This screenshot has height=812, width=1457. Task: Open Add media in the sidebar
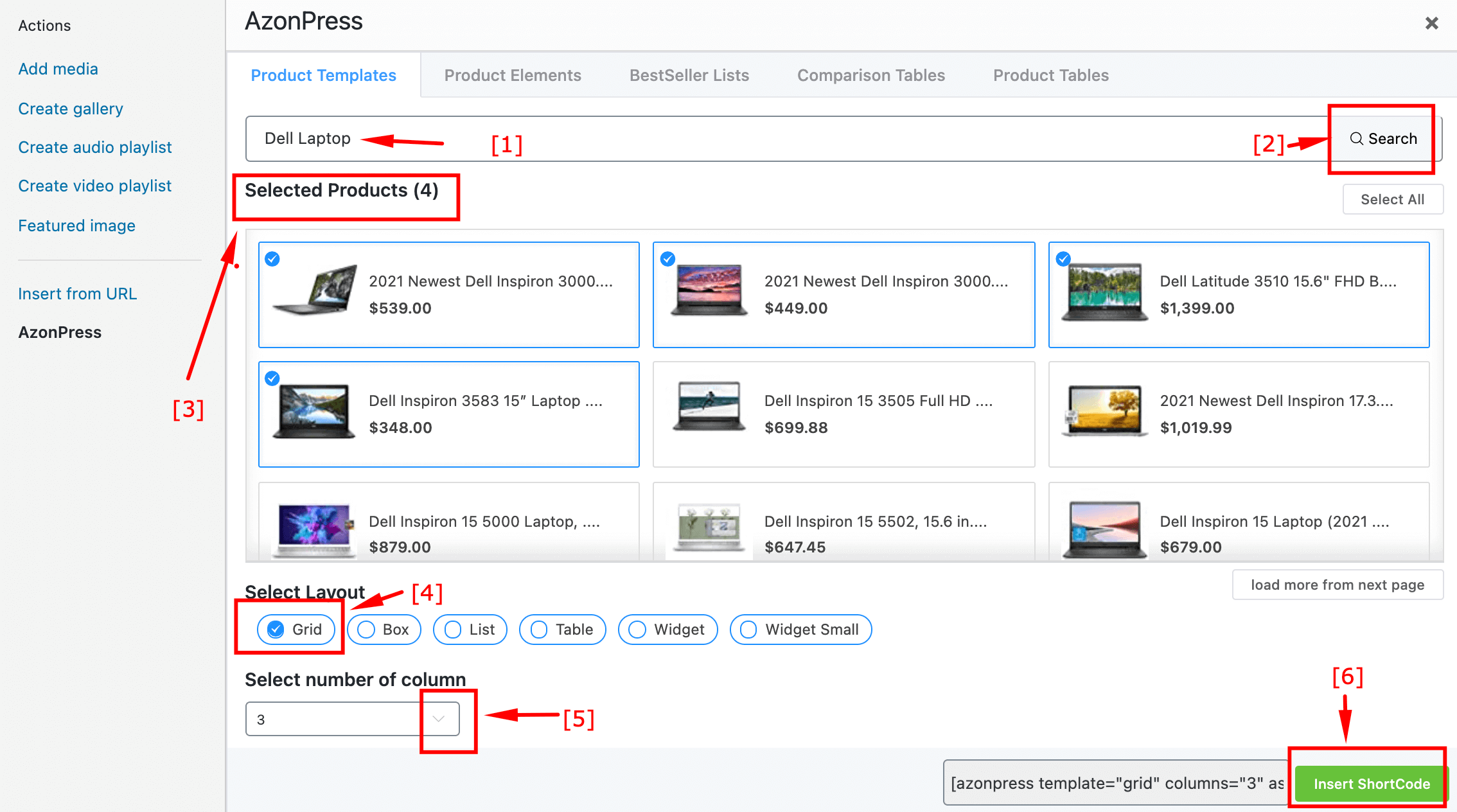coord(58,69)
